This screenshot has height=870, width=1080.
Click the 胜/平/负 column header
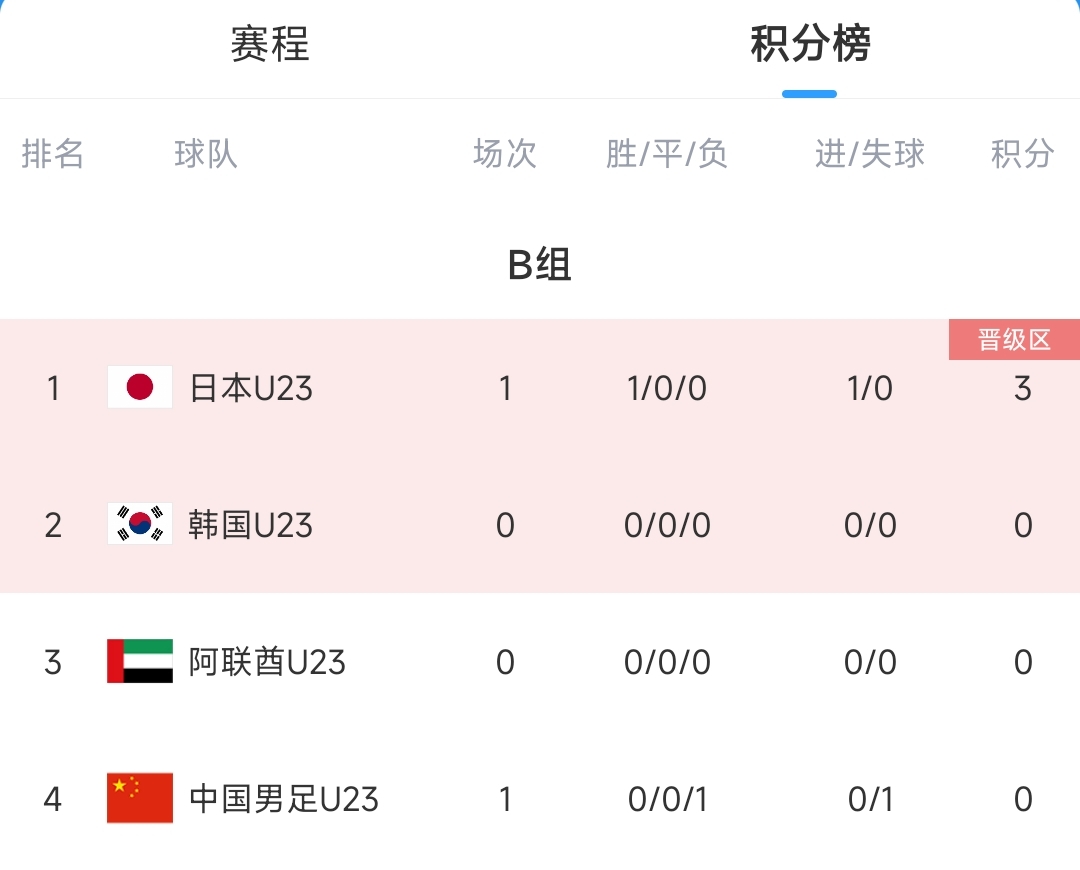coord(667,154)
